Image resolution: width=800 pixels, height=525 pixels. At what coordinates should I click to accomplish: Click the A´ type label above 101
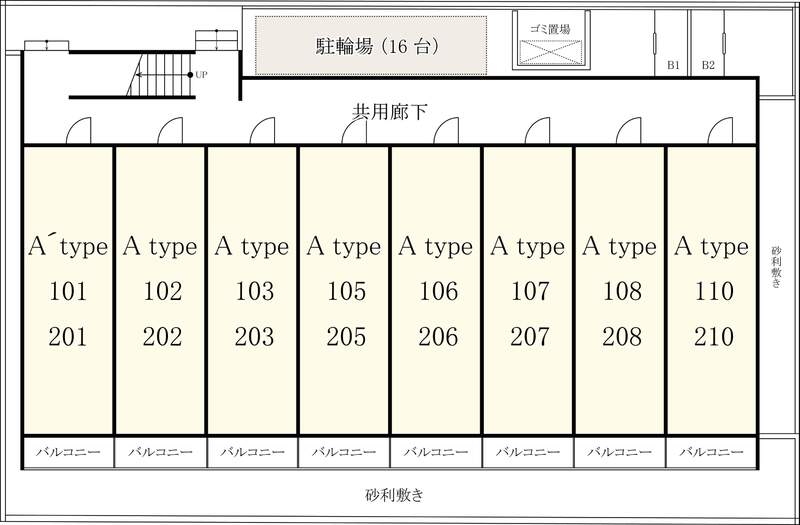68,247
